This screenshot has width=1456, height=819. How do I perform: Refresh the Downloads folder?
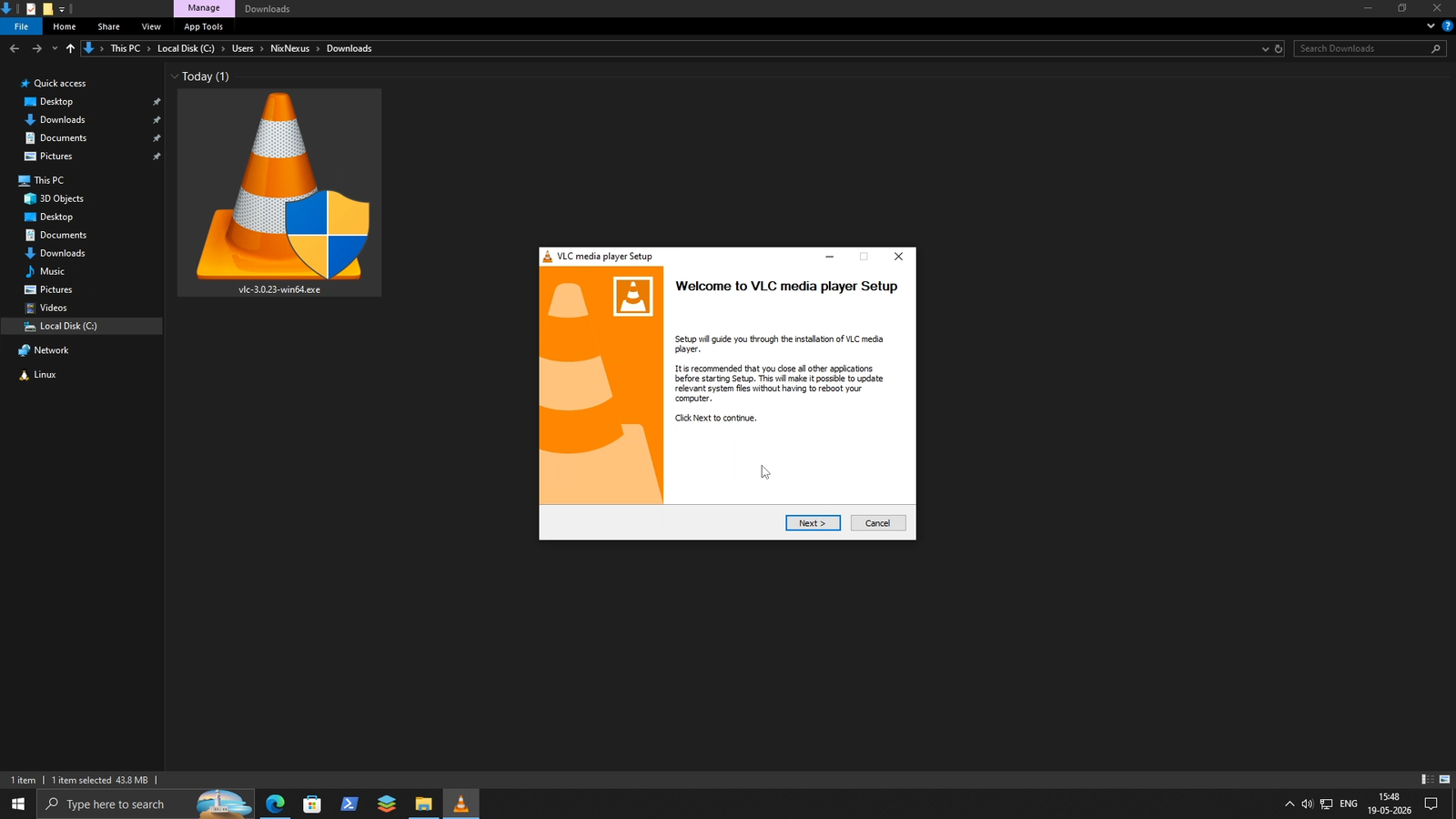[1279, 48]
